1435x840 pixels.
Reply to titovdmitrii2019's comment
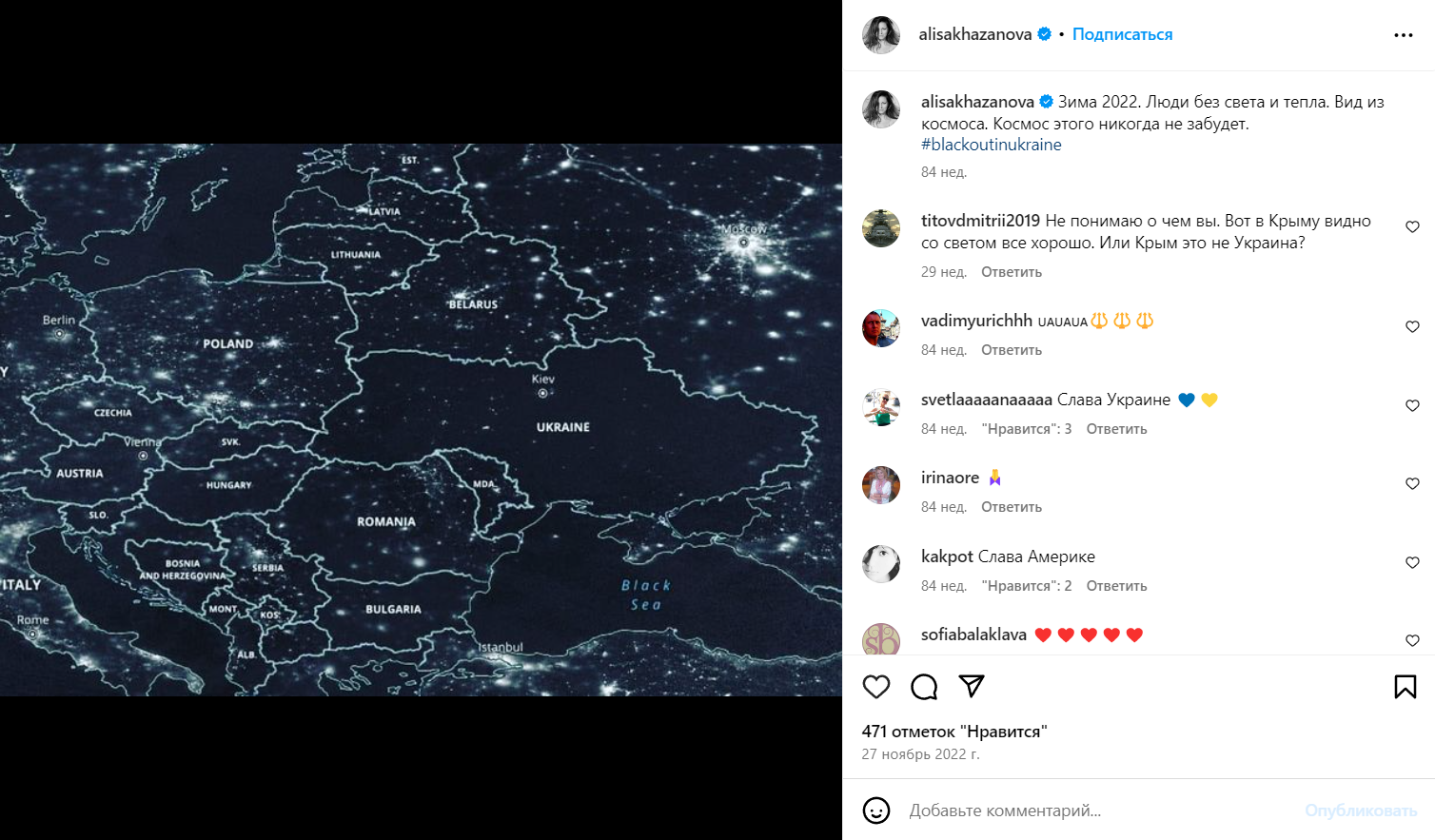(1012, 272)
